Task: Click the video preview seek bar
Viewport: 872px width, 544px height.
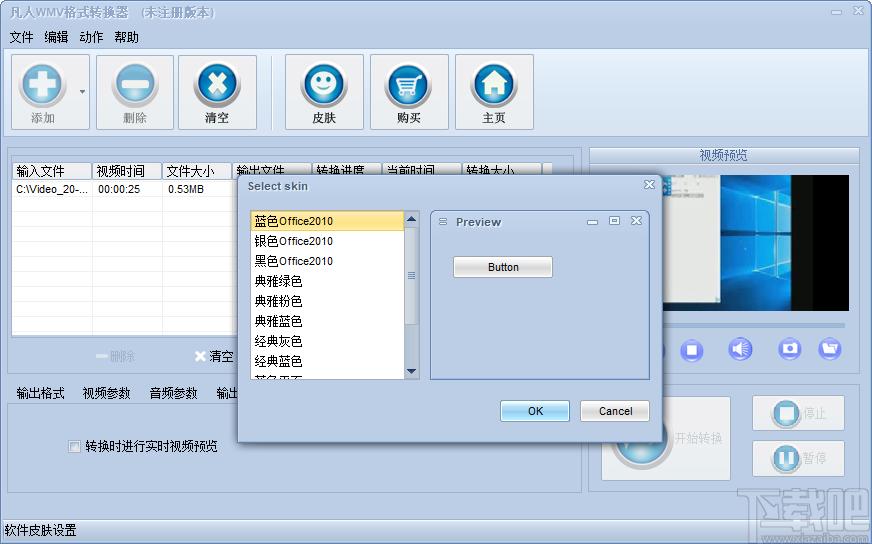Action: coord(754,325)
